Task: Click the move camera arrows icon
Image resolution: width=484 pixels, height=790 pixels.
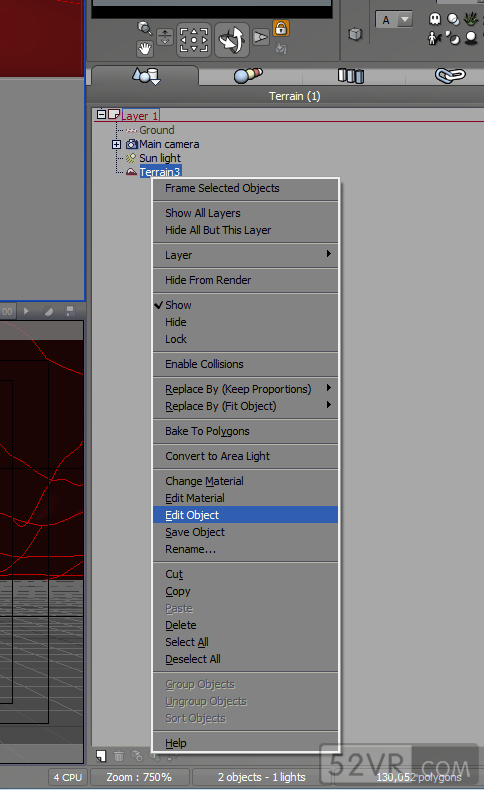Action: pyautogui.click(x=194, y=40)
